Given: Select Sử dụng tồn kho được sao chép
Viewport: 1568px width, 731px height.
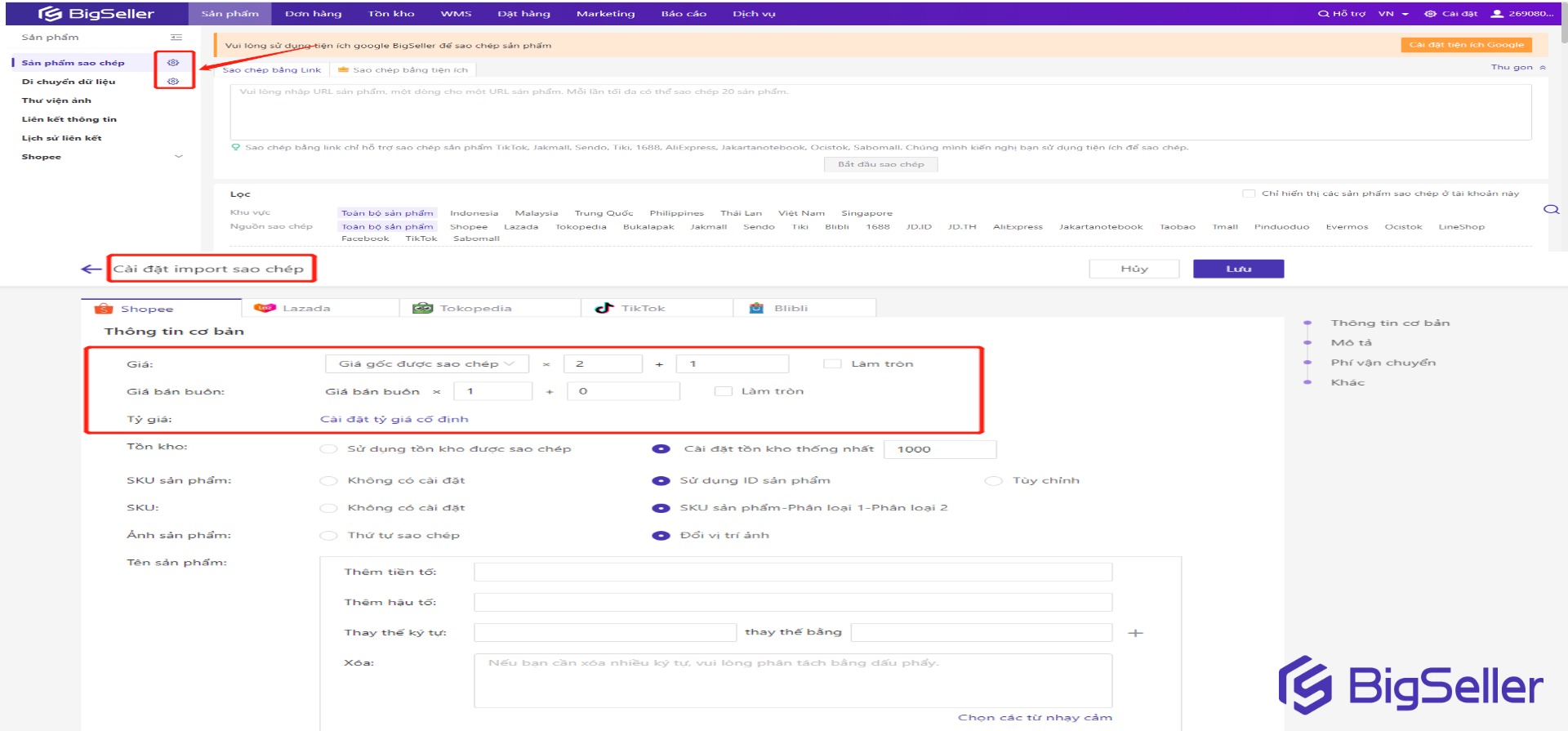Looking at the screenshot, I should (x=328, y=449).
